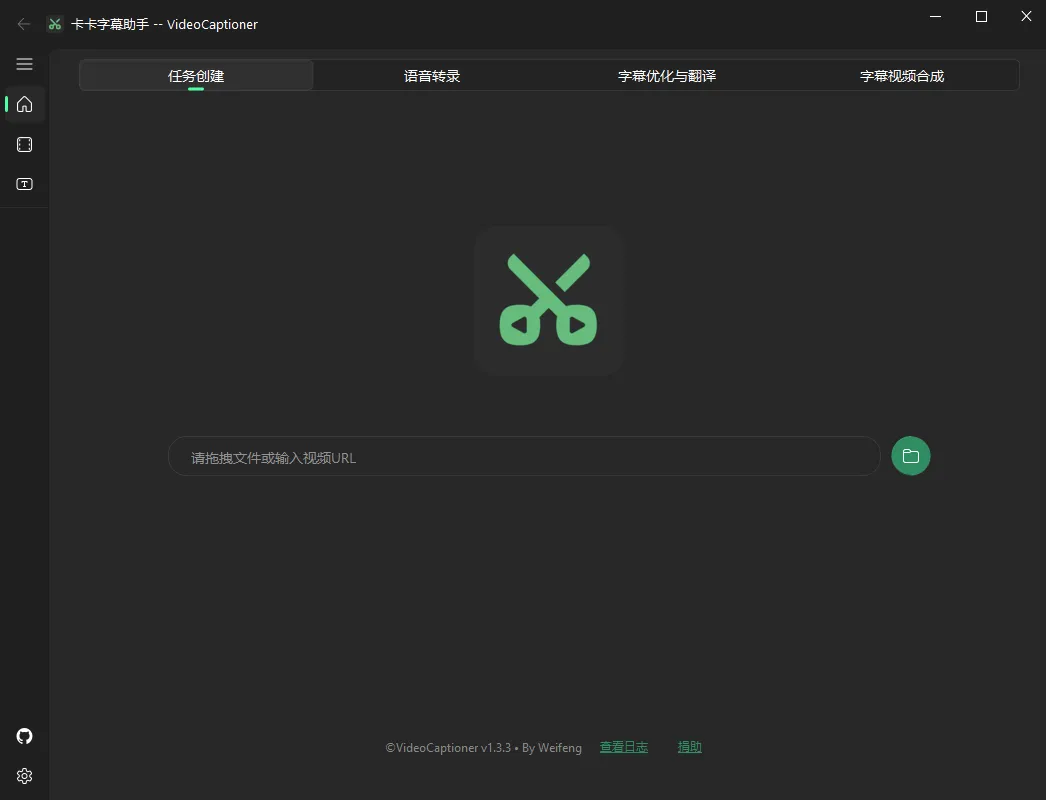Screen dimensions: 1046x800
Task: Open the GitHub link icon in sidebar
Action: click(x=25, y=736)
